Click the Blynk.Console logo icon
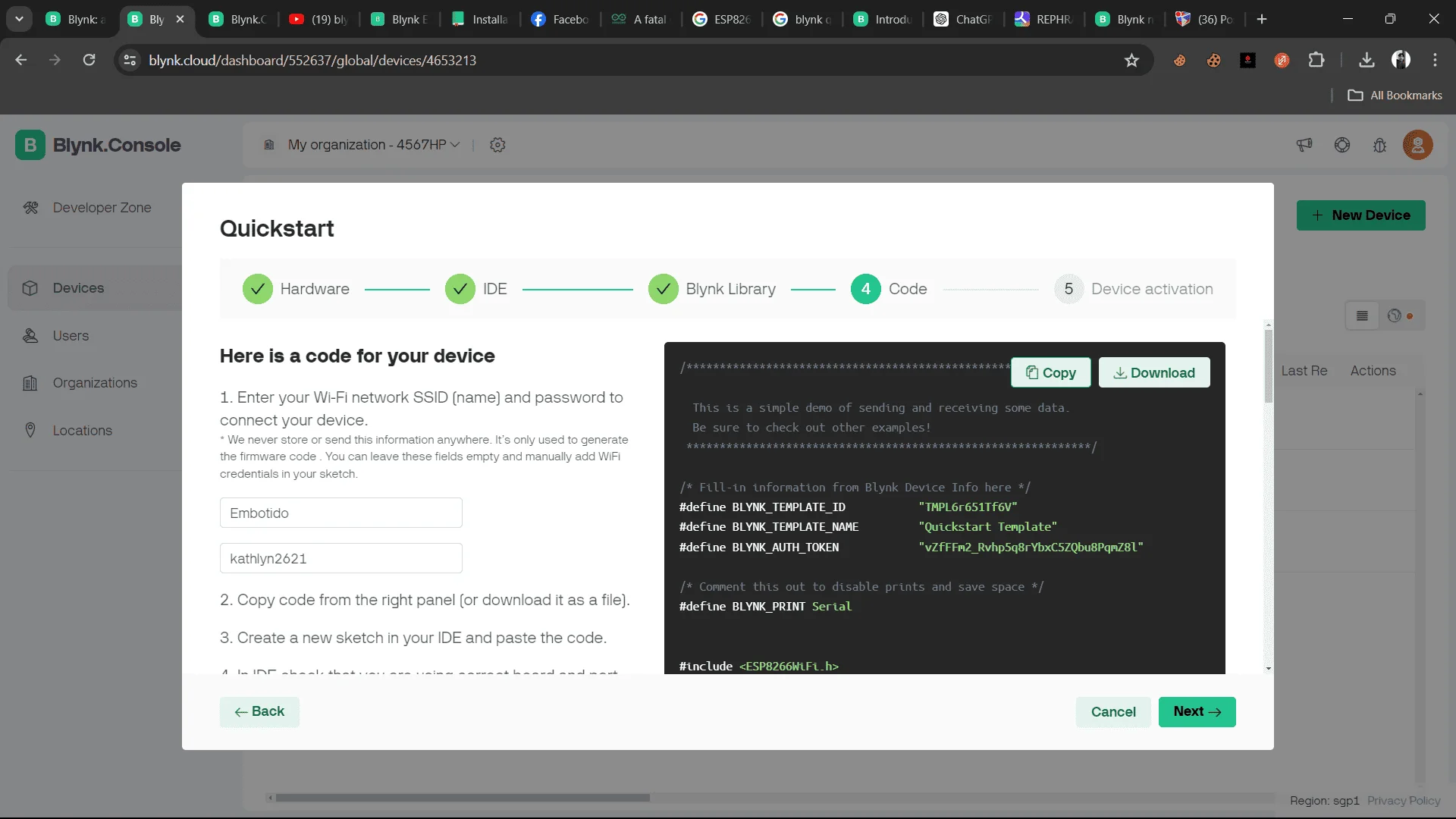This screenshot has width=1456, height=819. 30,145
